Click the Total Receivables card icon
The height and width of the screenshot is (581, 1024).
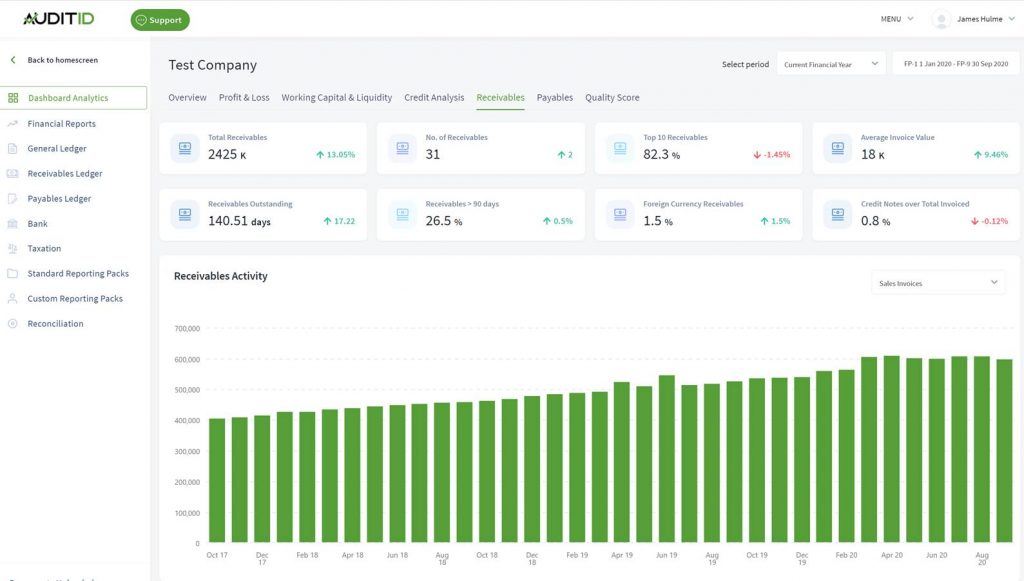[185, 148]
